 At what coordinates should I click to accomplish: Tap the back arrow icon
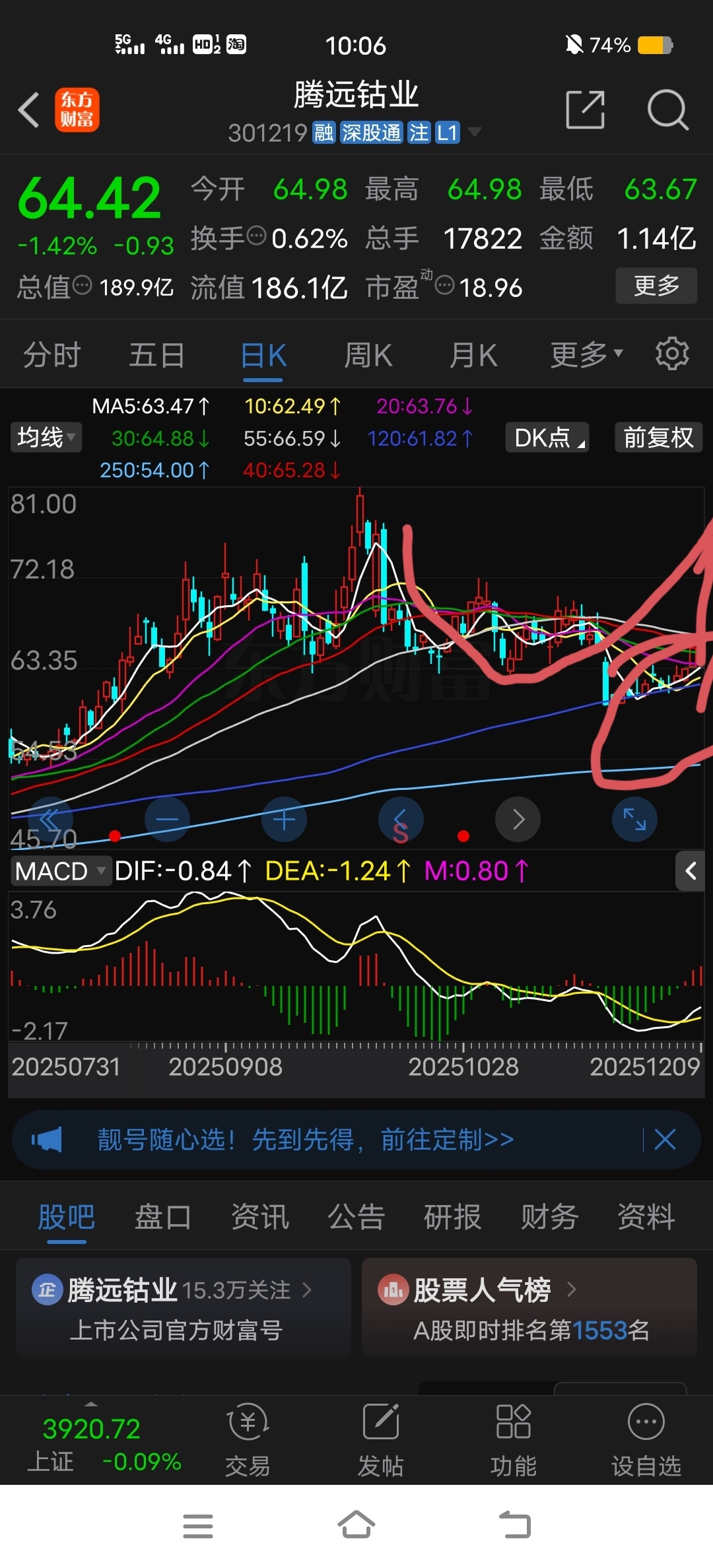click(x=29, y=110)
